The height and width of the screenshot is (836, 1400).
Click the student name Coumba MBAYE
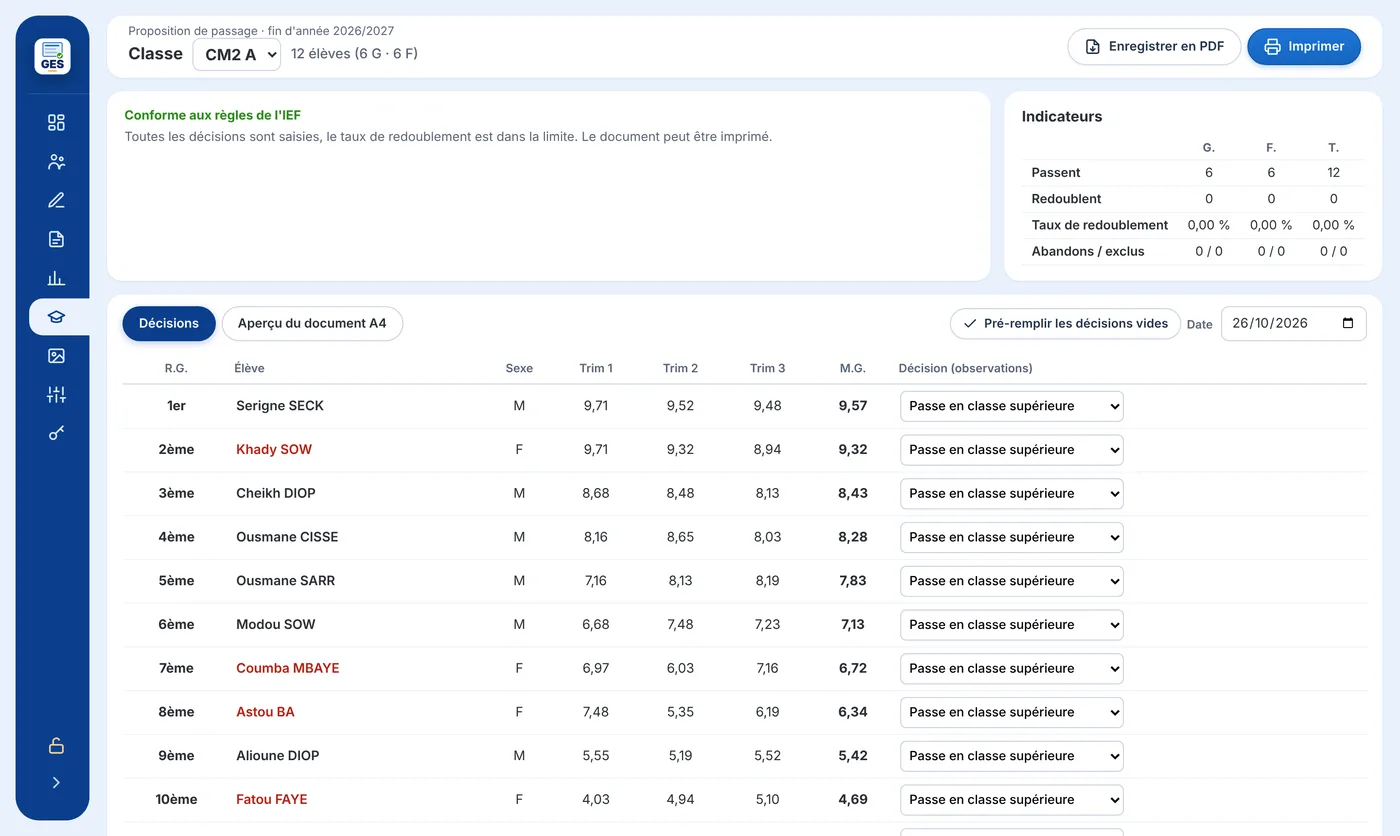pyautogui.click(x=288, y=668)
